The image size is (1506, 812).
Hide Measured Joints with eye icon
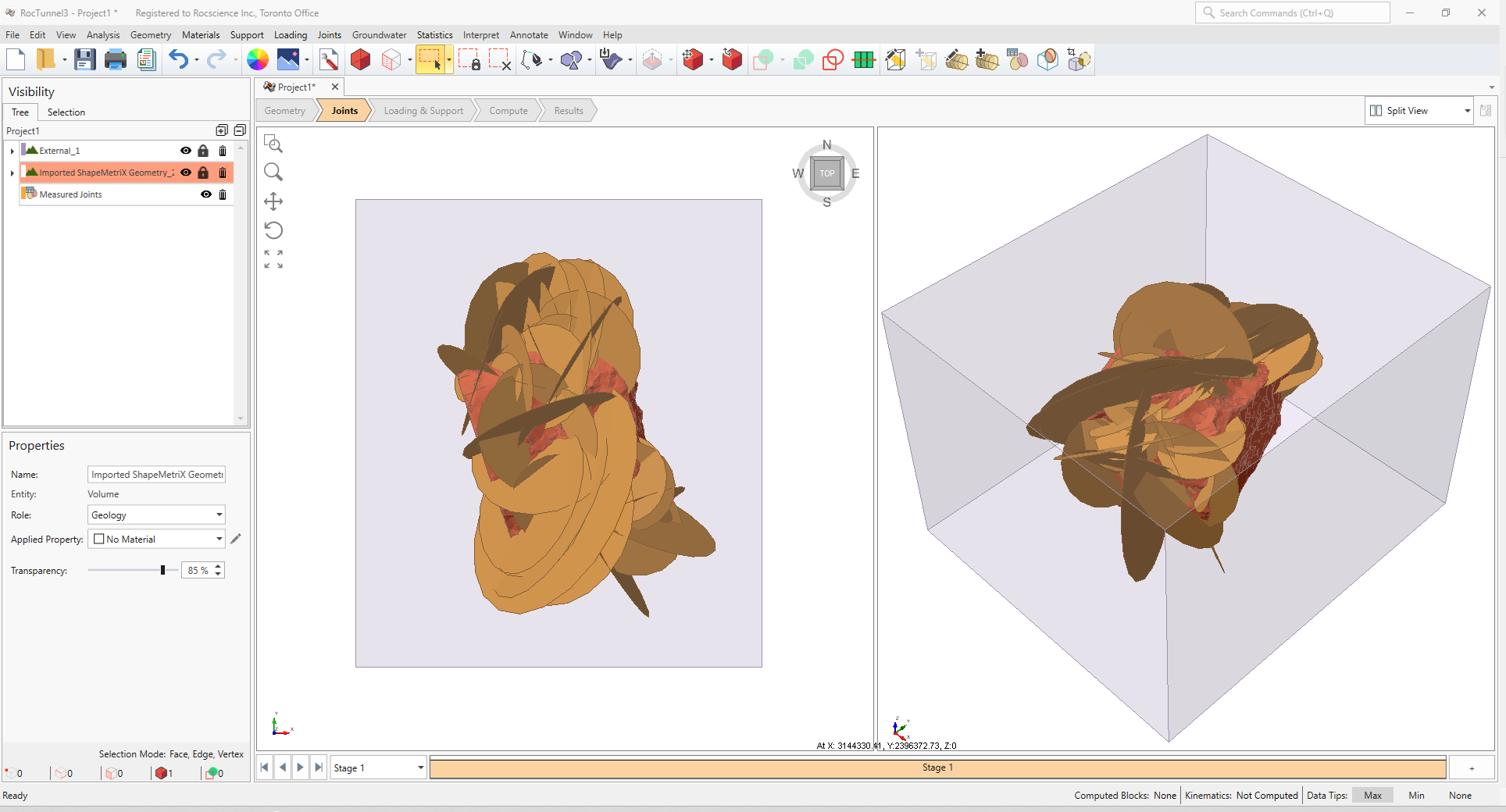[206, 194]
